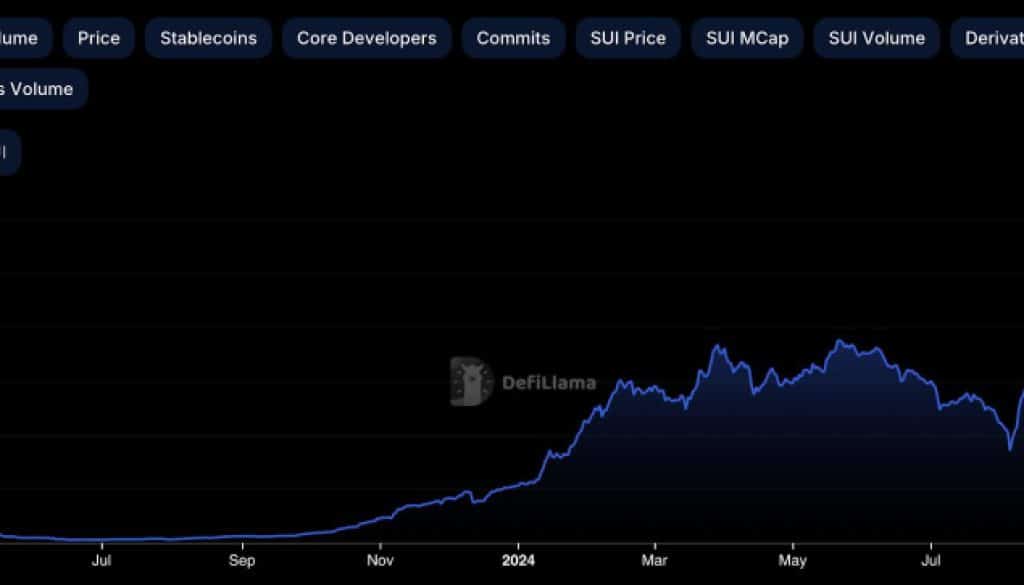
Task: Show the SUI MCap series
Action: (747, 38)
